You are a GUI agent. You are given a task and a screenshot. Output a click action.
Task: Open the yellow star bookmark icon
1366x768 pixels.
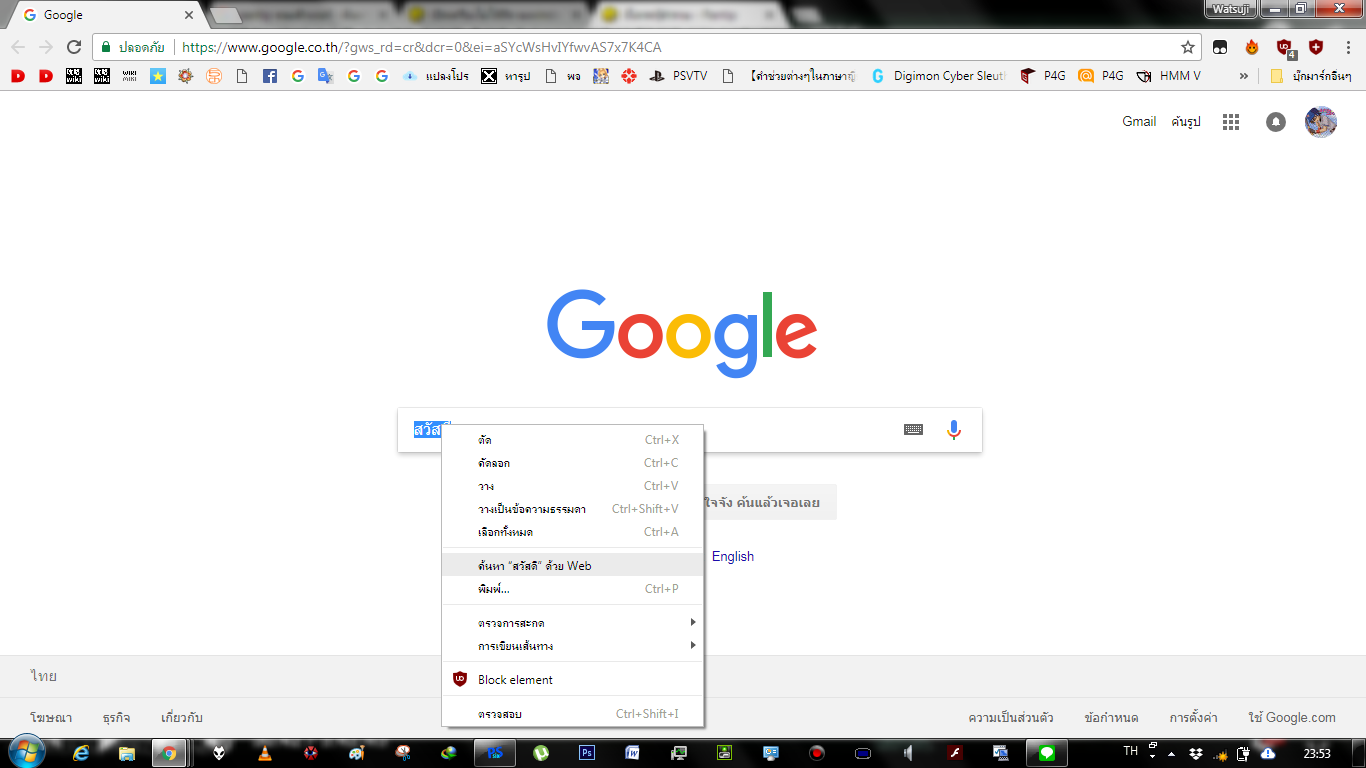point(158,76)
